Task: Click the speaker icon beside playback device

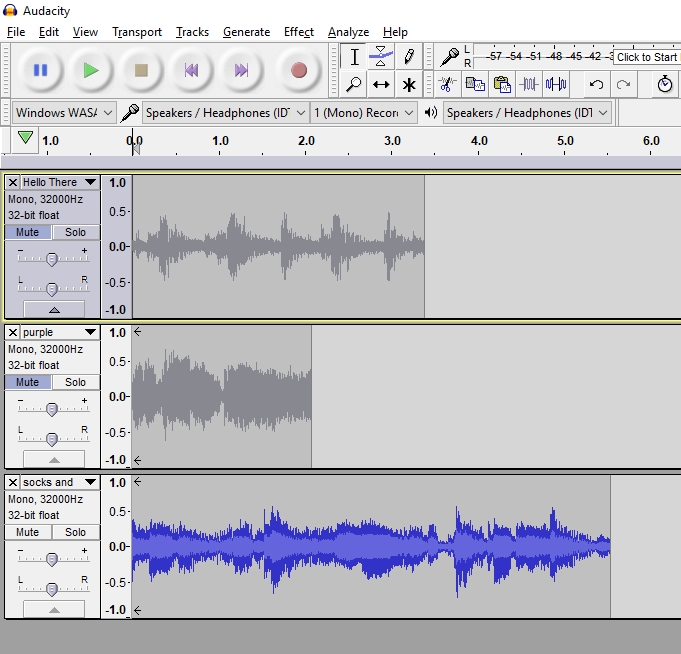Action: [430, 113]
